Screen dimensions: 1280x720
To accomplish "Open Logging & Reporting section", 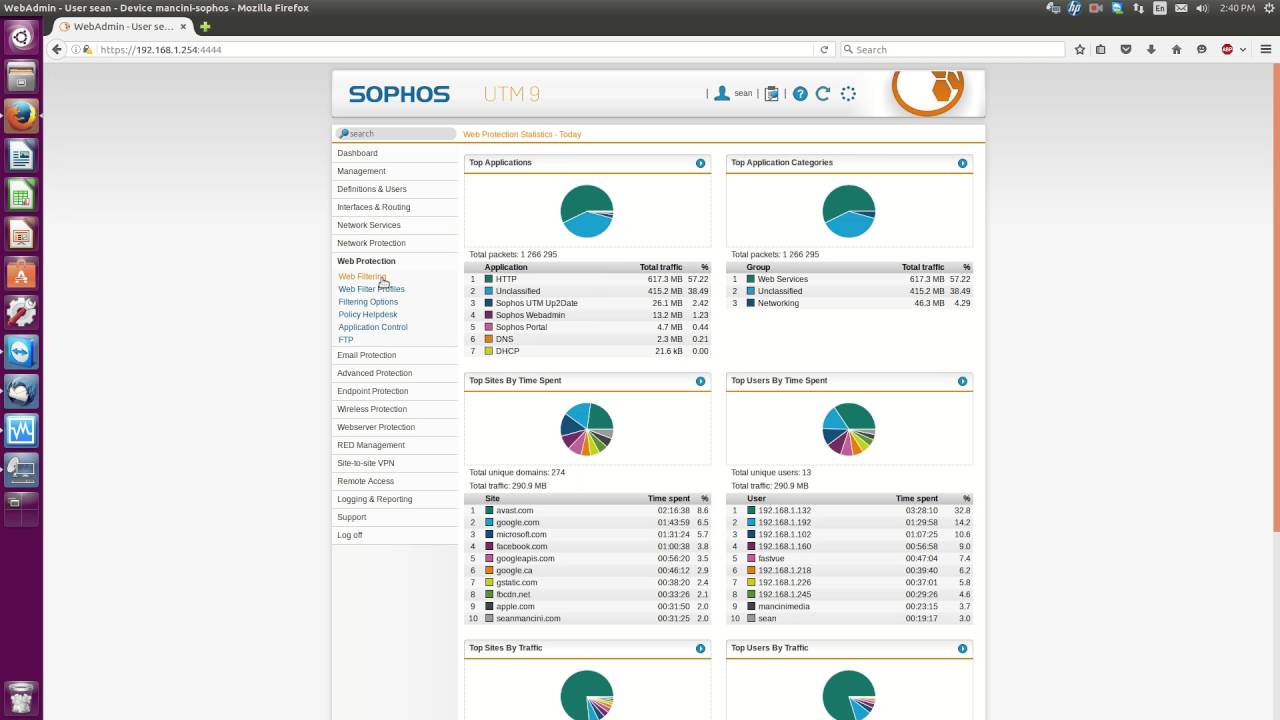I will tap(395, 499).
